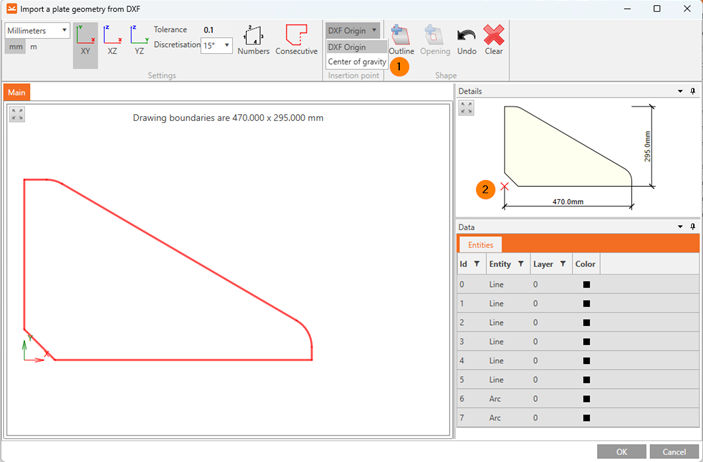Toggle the mm unit button

click(16, 47)
